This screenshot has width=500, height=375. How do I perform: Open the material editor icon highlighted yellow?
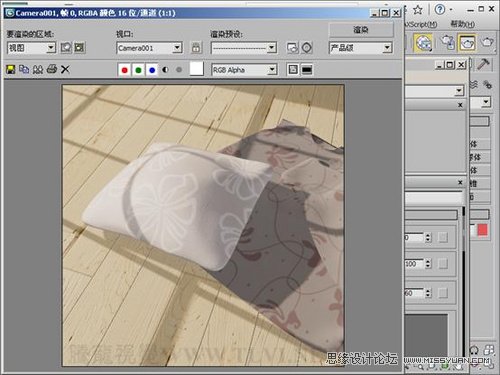[x=423, y=43]
